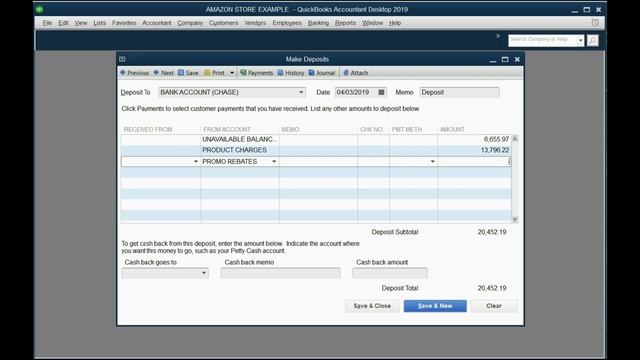Print the deposit

(214, 73)
